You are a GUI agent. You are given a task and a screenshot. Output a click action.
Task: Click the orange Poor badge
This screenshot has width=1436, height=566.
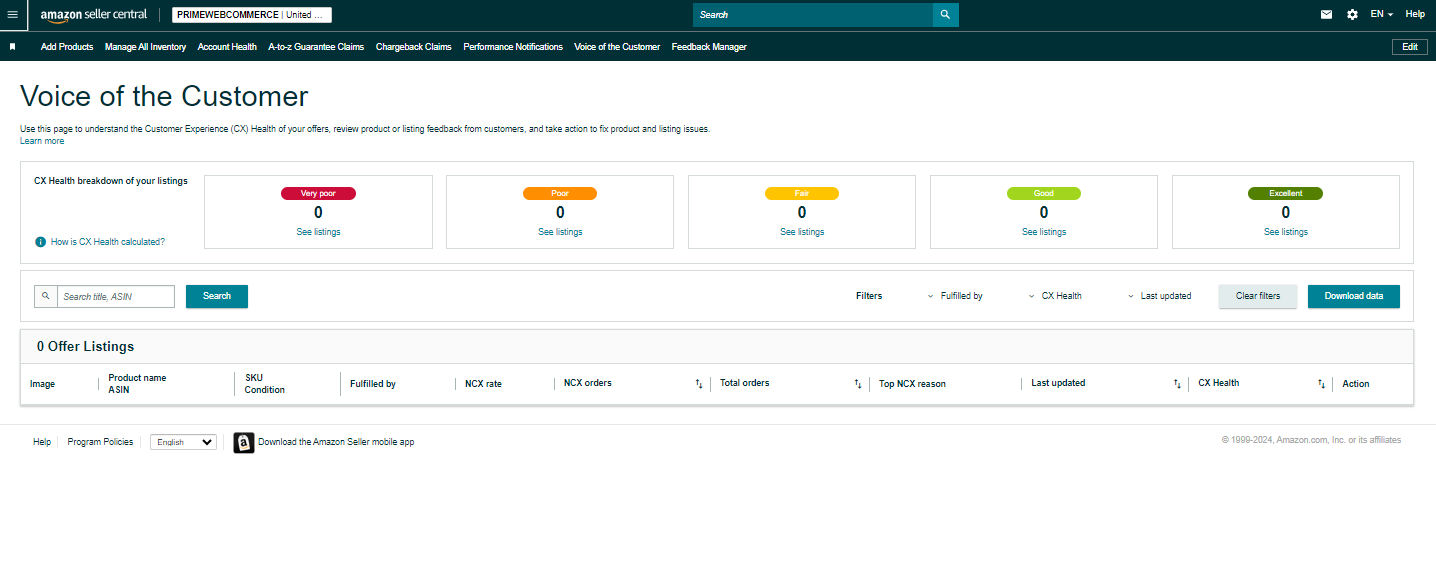coord(560,193)
